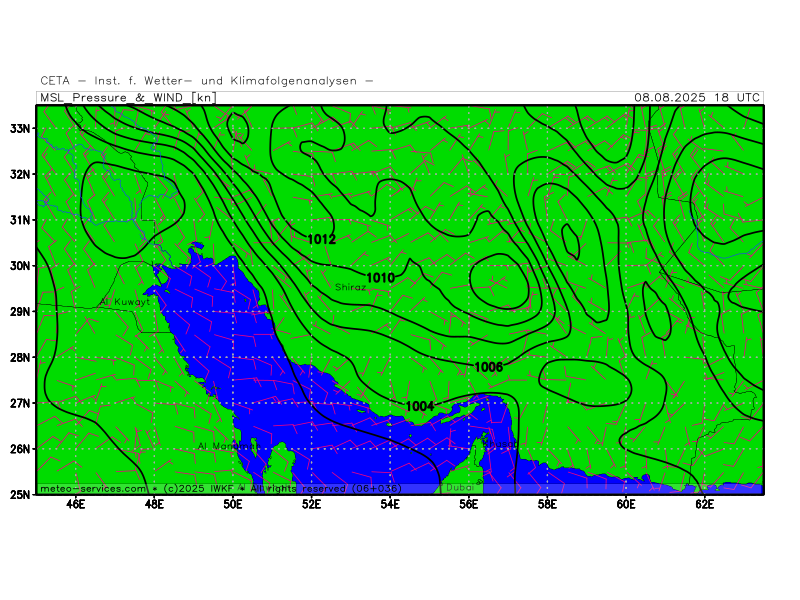
Task: Click the 33N latitude label
Action: tap(20, 128)
